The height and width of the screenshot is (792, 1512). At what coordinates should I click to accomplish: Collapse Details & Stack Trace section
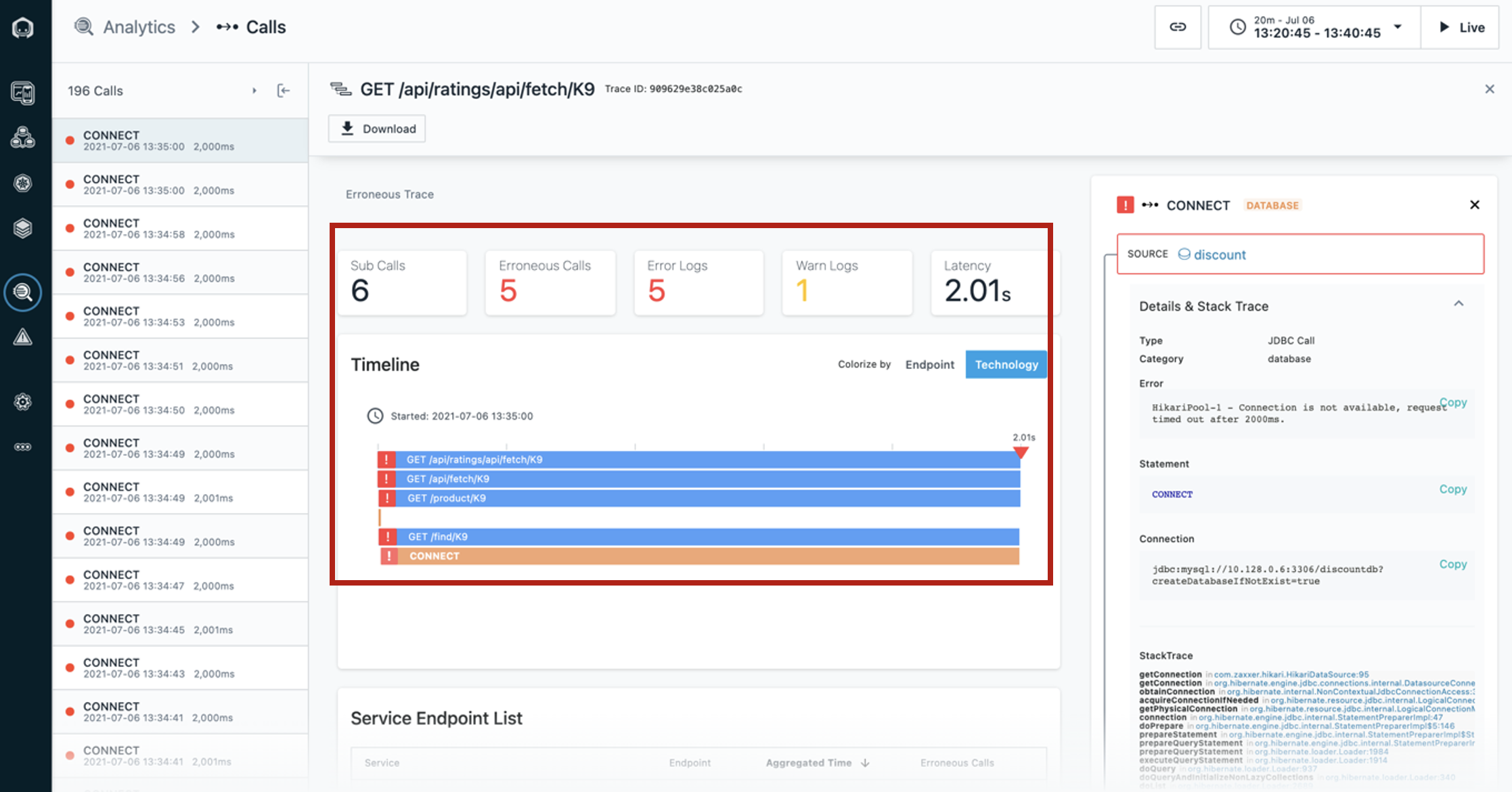pyautogui.click(x=1459, y=304)
